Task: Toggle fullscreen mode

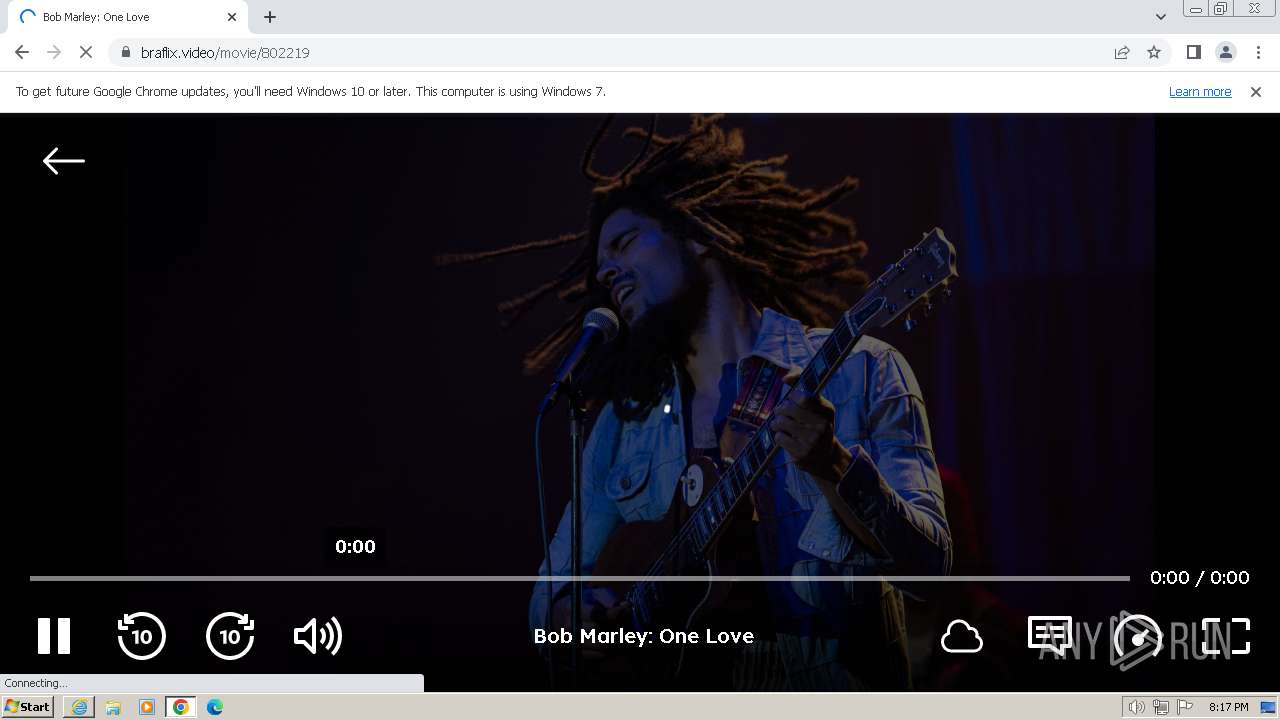Action: pos(1226,636)
